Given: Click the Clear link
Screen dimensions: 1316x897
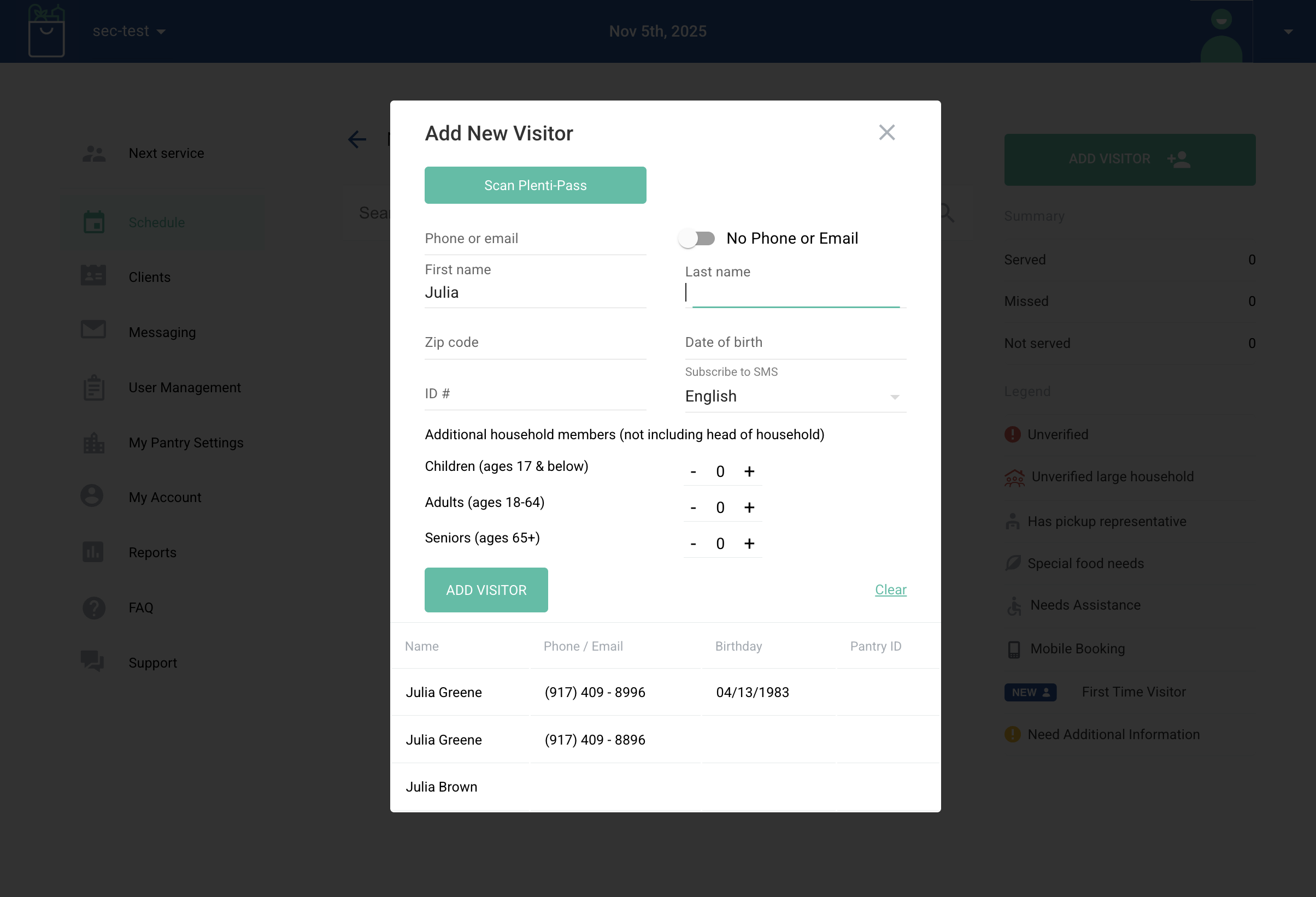Looking at the screenshot, I should [890, 589].
